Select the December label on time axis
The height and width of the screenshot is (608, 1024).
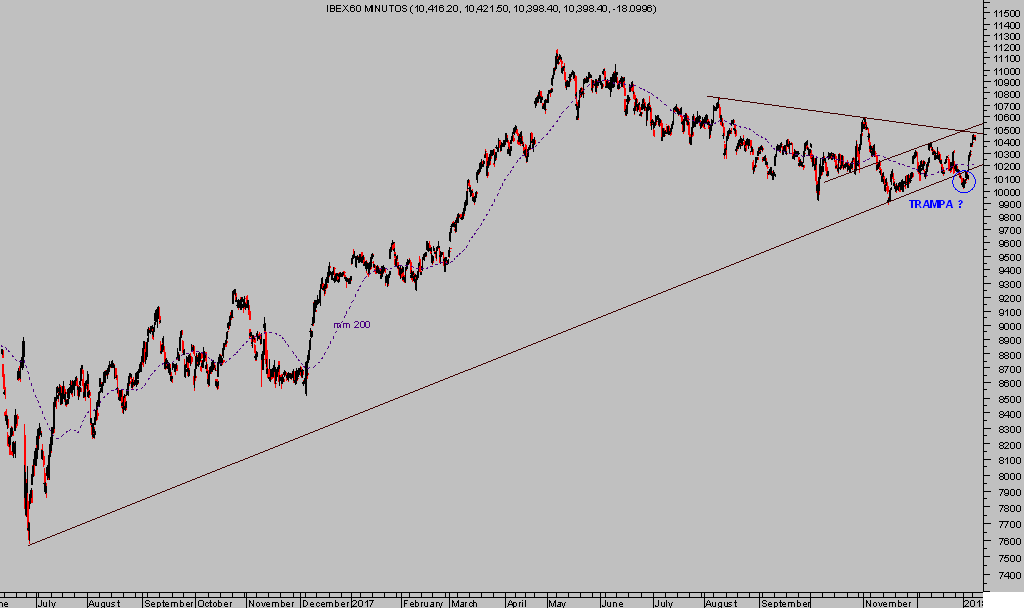coord(325,603)
